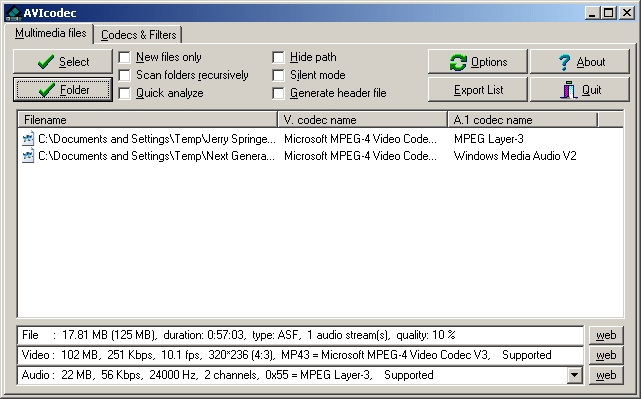641x399 pixels.
Task: Enable Silent mode checkbox
Action: click(x=278, y=75)
